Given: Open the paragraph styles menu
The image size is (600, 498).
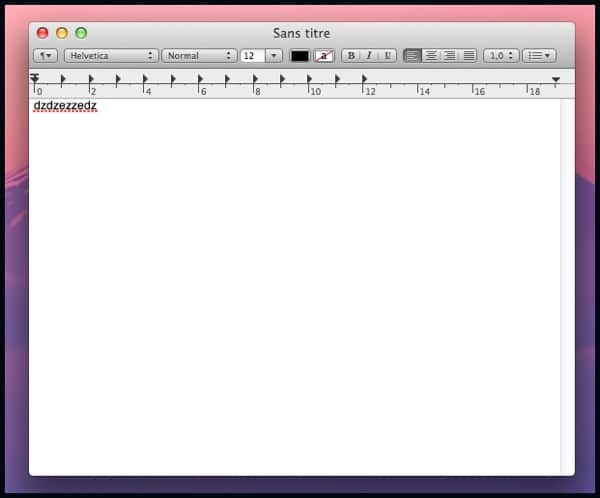Looking at the screenshot, I should click(46, 56).
